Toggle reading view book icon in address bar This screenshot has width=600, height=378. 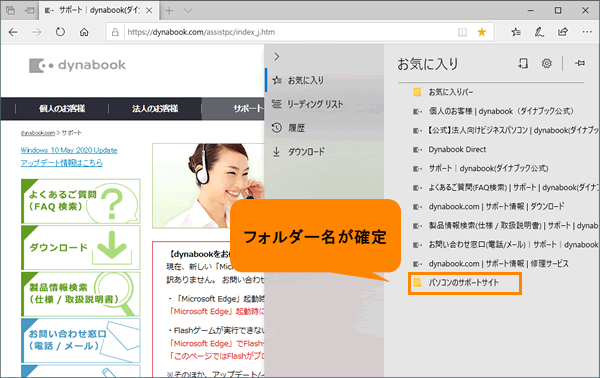point(462,32)
